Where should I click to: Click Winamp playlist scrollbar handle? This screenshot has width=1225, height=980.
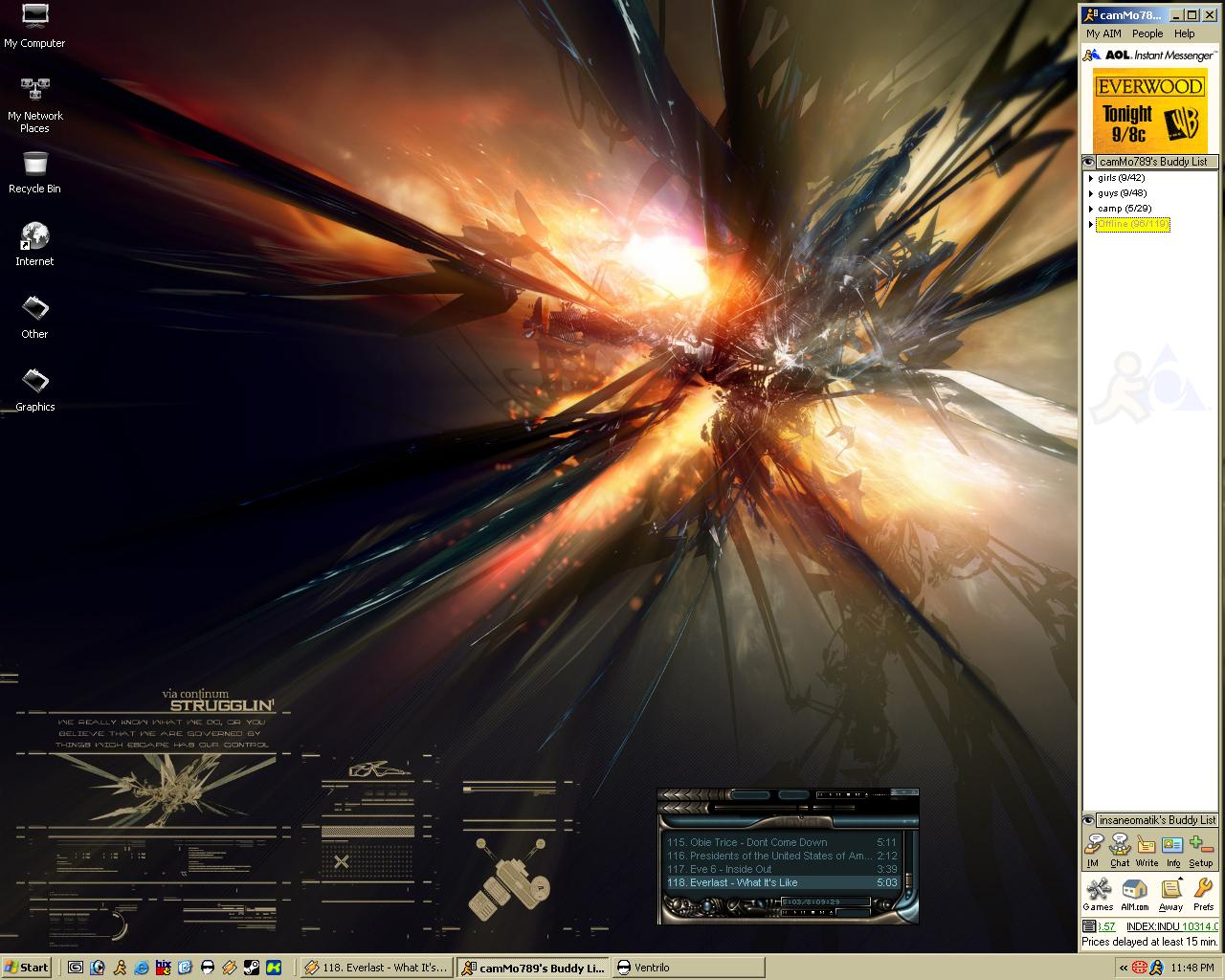(908, 880)
